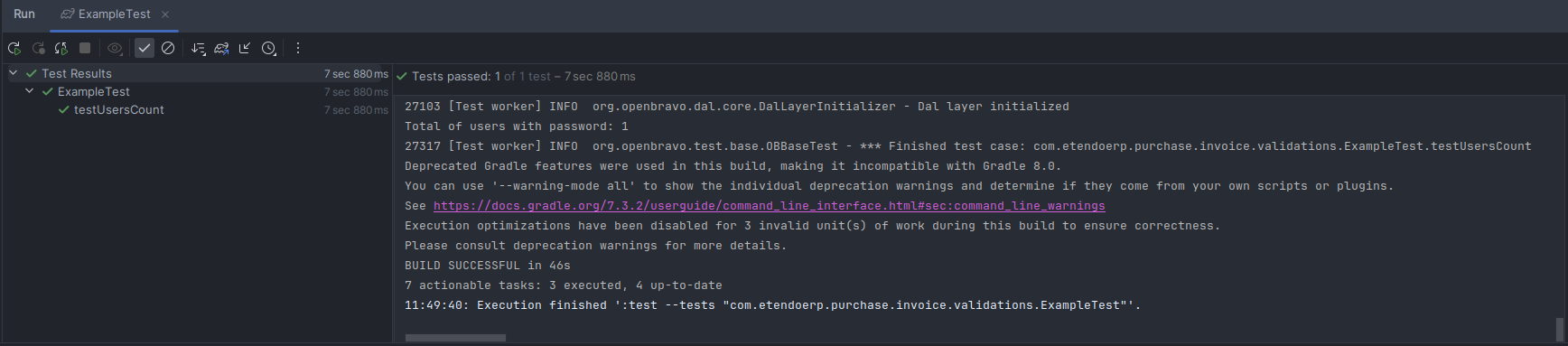Open the test history clock icon
The width and height of the screenshot is (1568, 346).
coord(269,49)
